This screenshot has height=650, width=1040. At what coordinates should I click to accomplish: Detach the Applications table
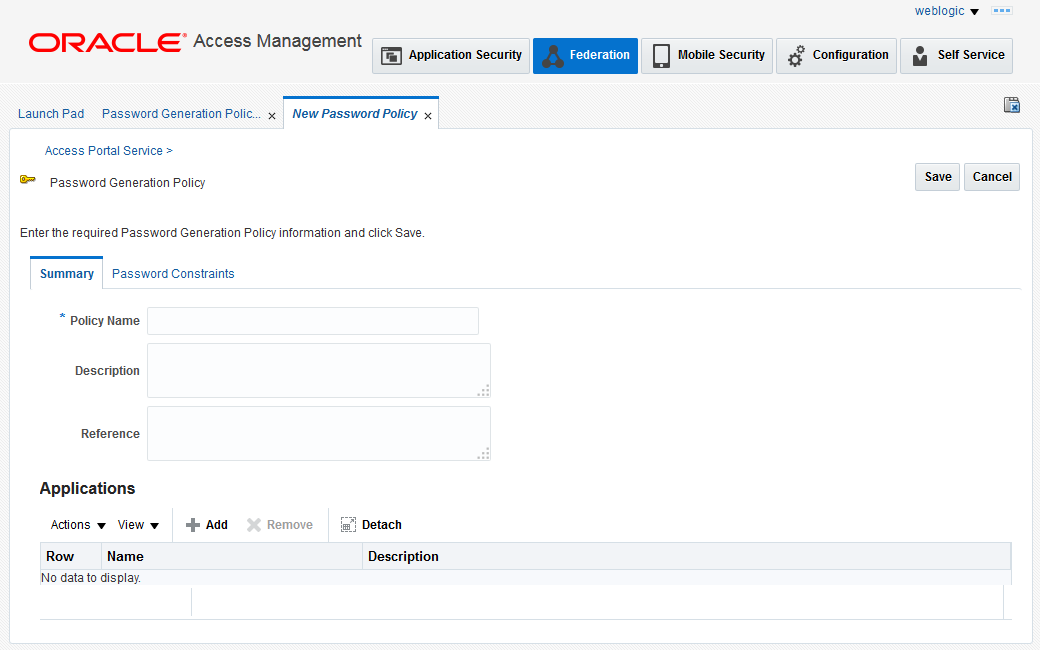[x=371, y=525]
